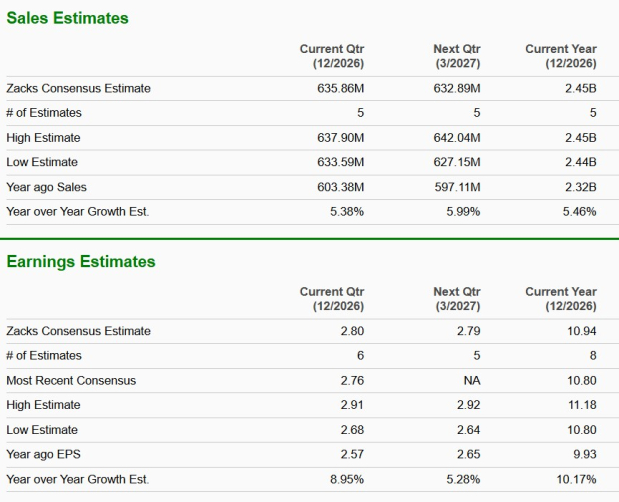Click the Year ago Sales row label
This screenshot has height=502, width=619.
(x=46, y=187)
